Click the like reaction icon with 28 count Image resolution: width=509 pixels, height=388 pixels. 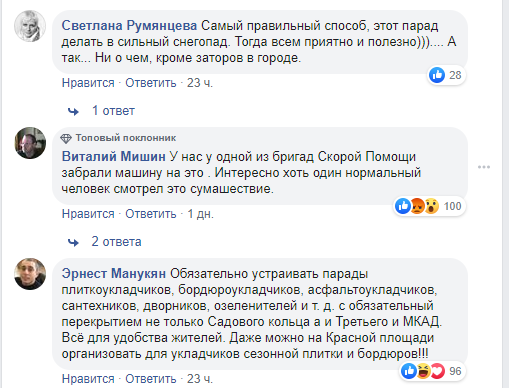pos(437,75)
